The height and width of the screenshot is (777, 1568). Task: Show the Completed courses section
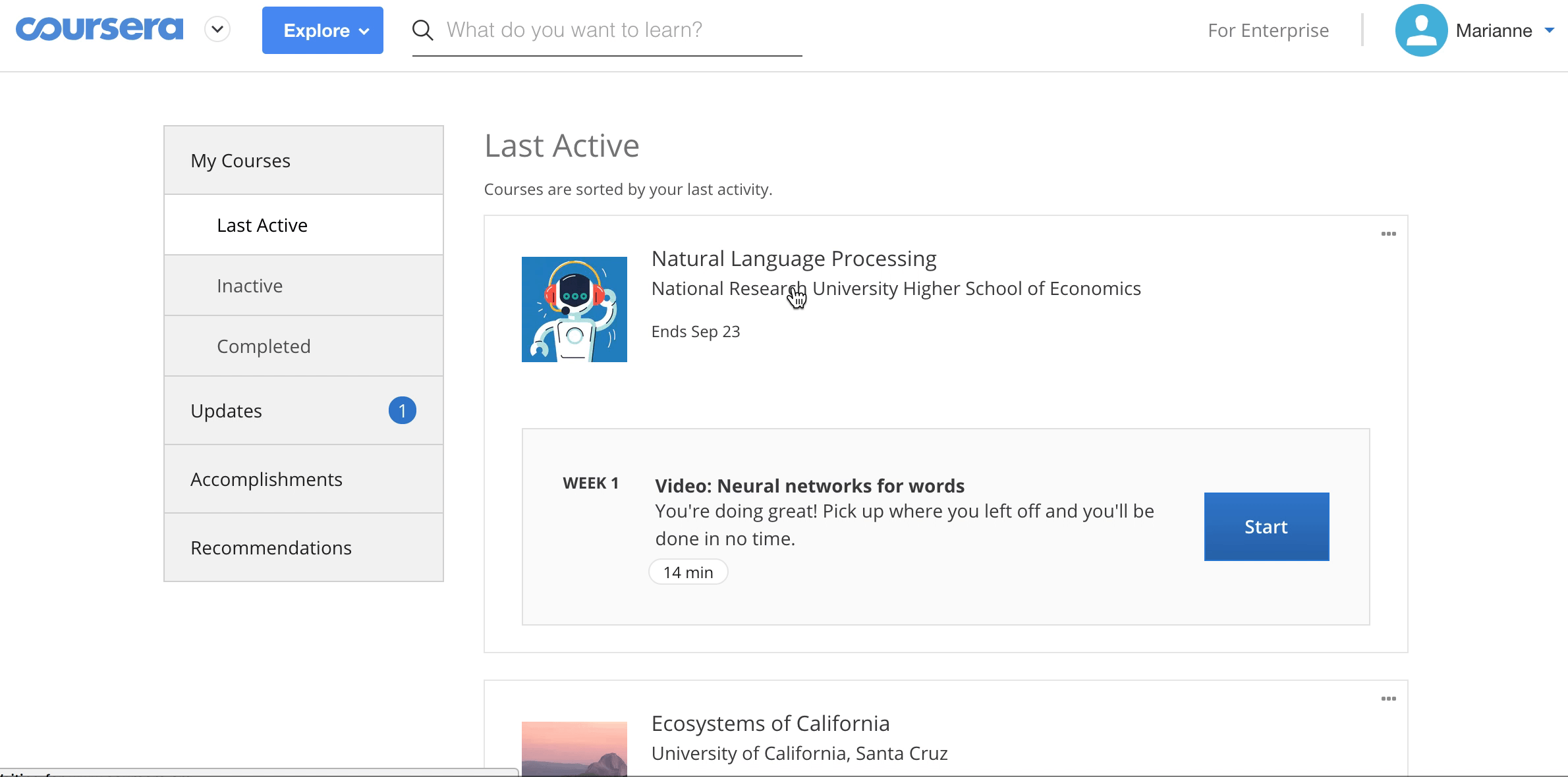pos(264,346)
